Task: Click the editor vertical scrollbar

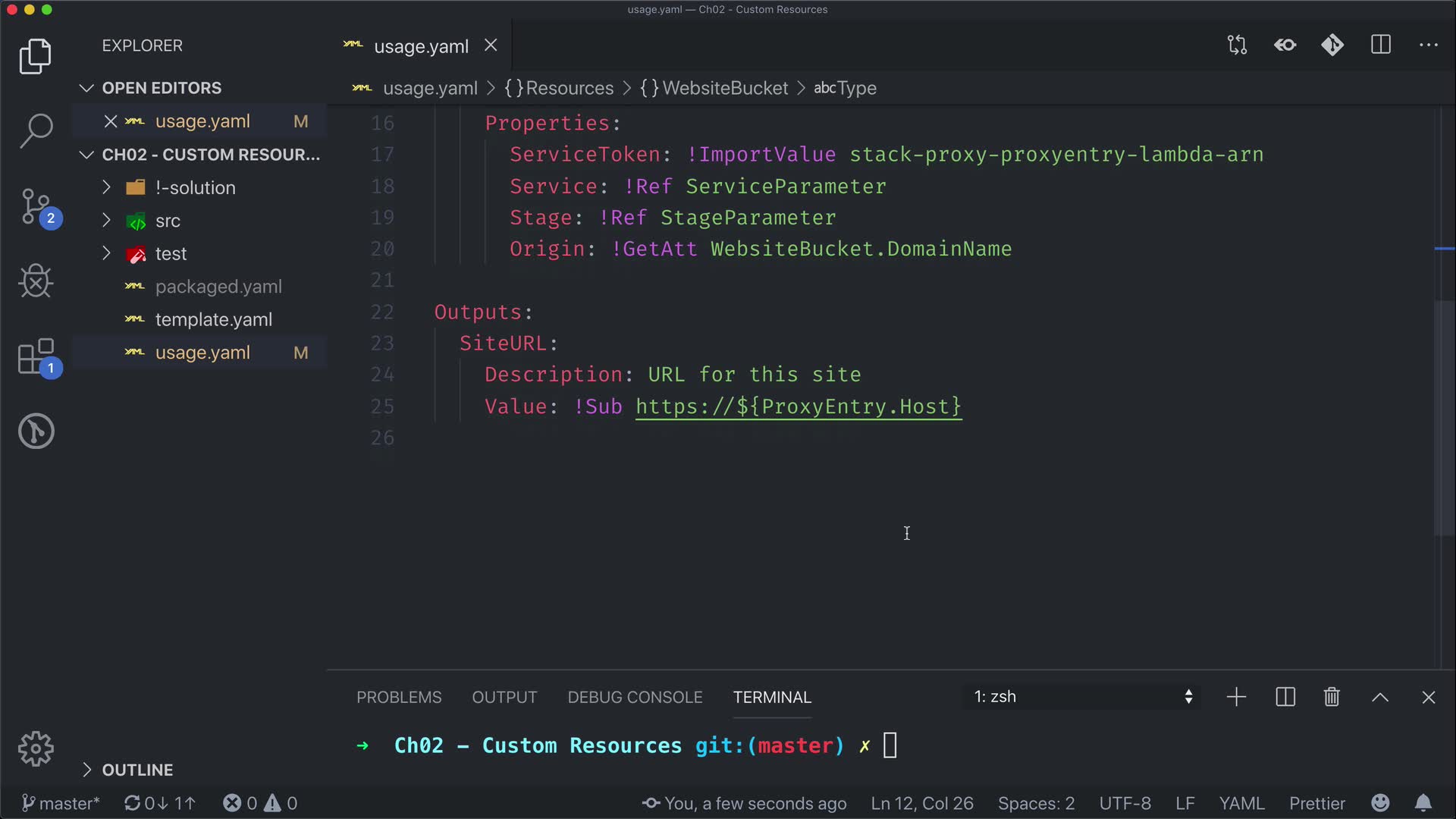Action: click(1444, 417)
